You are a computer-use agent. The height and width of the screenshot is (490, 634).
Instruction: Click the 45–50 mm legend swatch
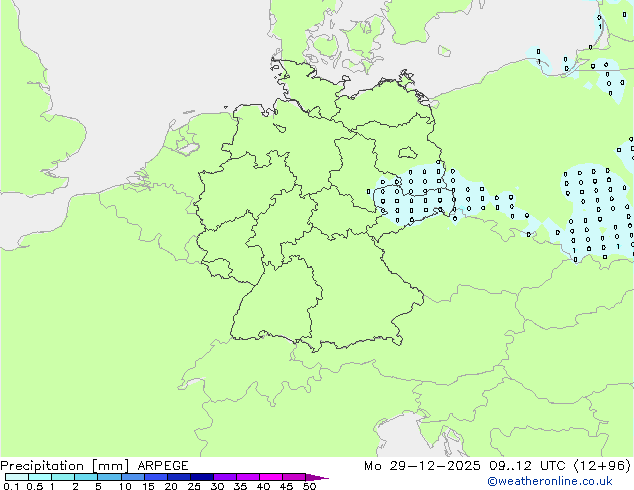click(294, 477)
